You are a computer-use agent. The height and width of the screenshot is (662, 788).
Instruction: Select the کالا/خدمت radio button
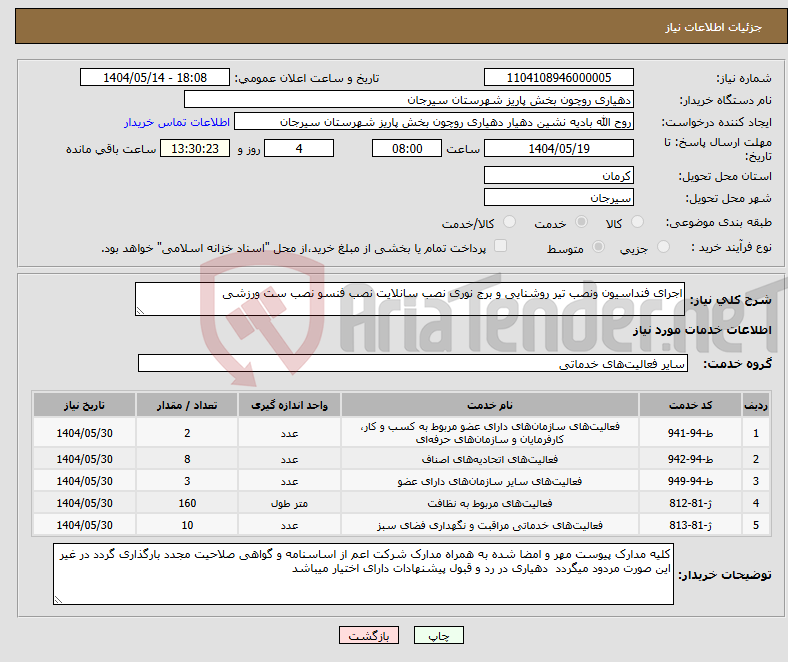pos(510,222)
